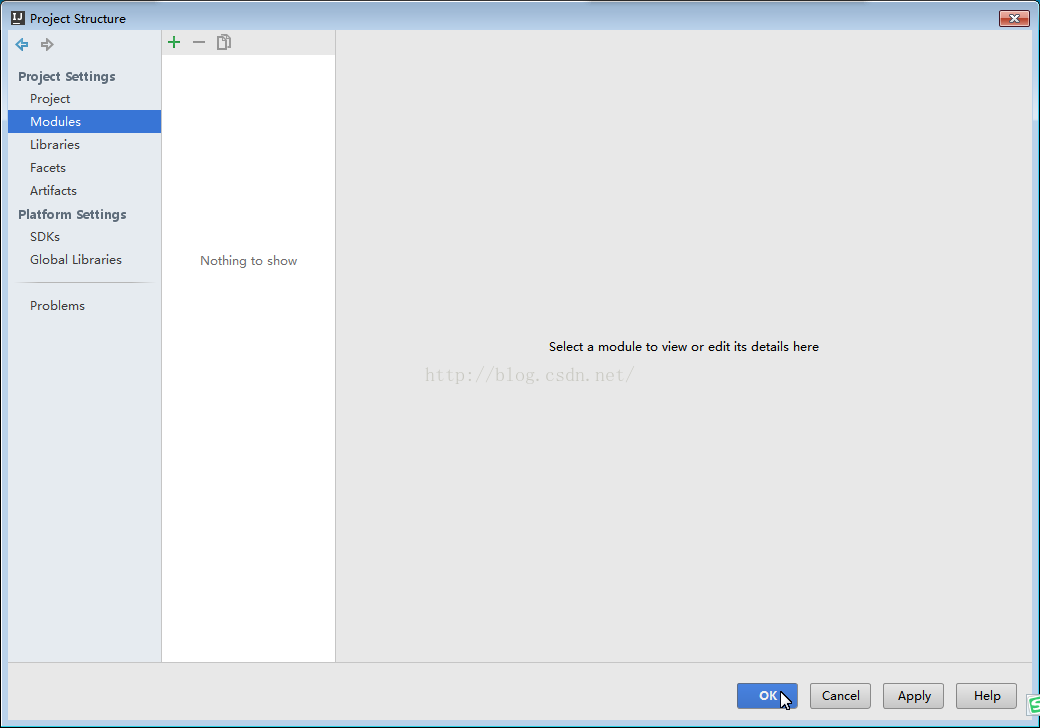Click the Apply button
Screen dimensions: 1040x728
pos(913,696)
